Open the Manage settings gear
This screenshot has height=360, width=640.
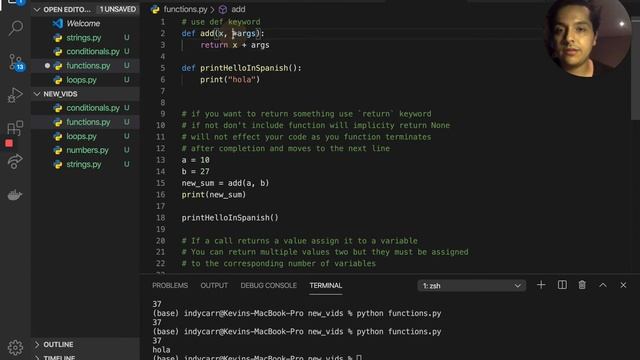[15, 347]
